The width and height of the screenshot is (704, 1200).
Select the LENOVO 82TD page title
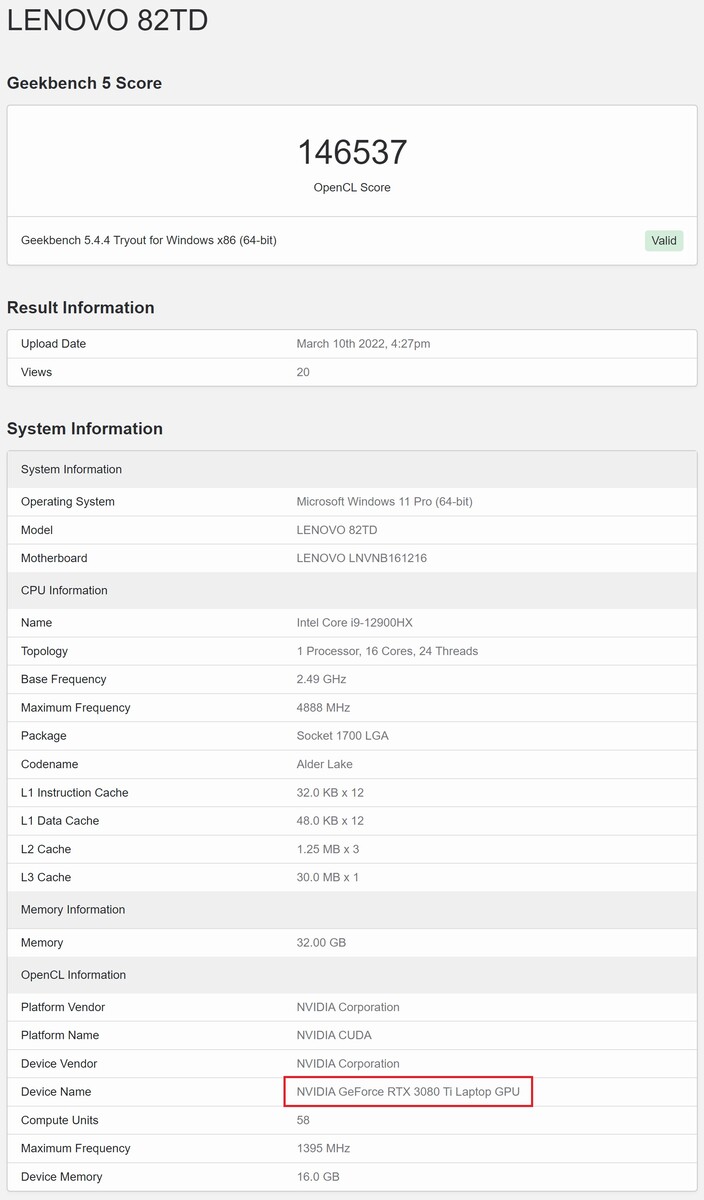108,19
